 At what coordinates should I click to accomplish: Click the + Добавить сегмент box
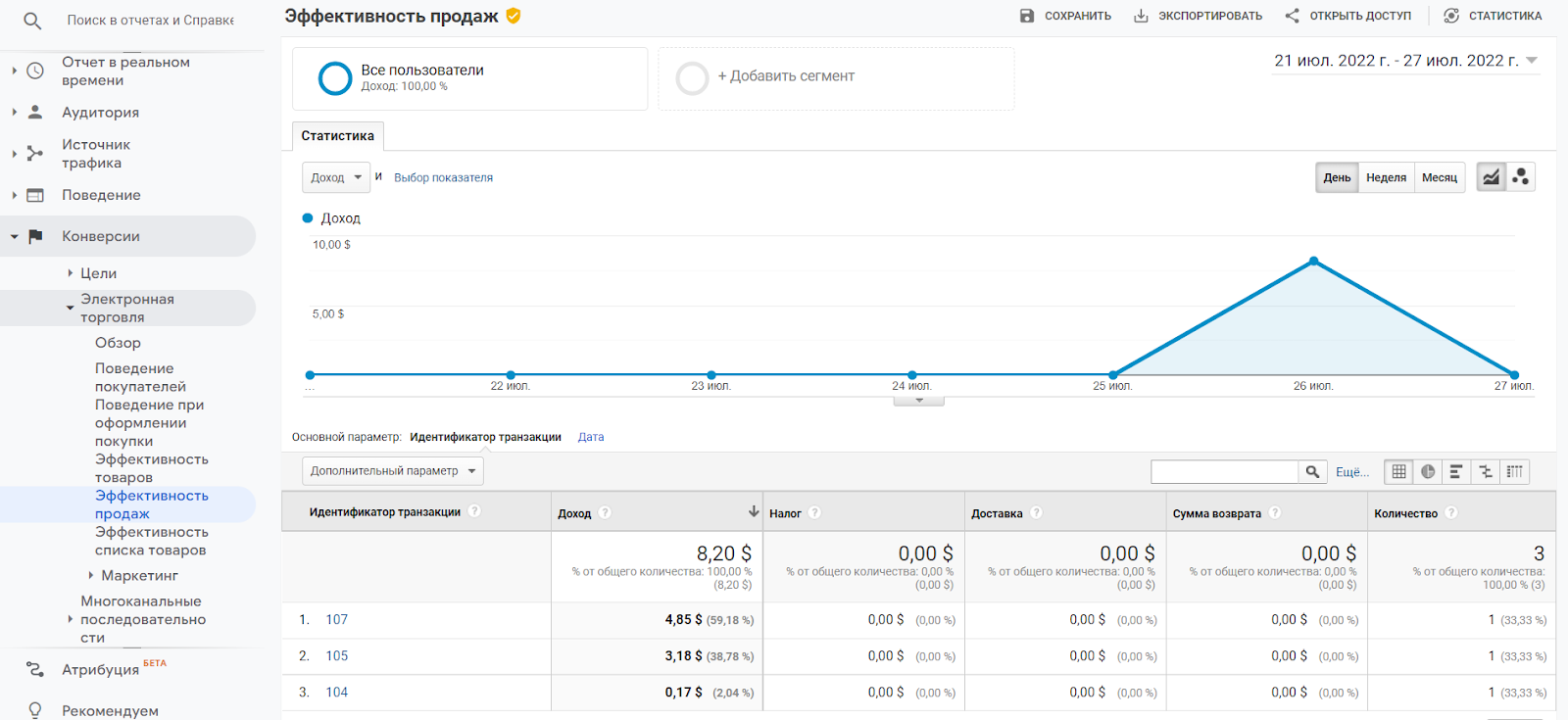[836, 78]
